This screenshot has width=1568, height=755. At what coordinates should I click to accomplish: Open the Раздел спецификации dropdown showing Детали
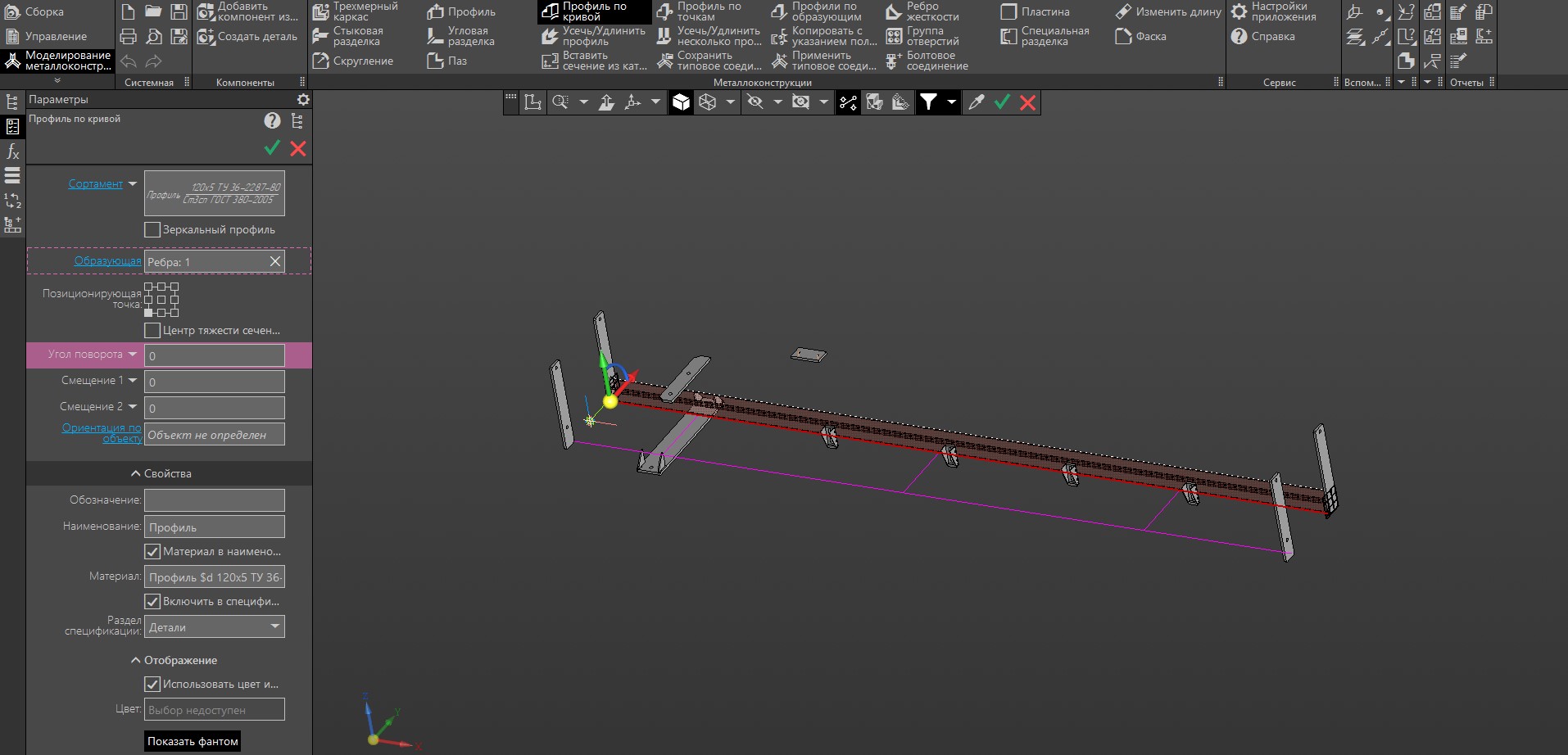coord(215,627)
